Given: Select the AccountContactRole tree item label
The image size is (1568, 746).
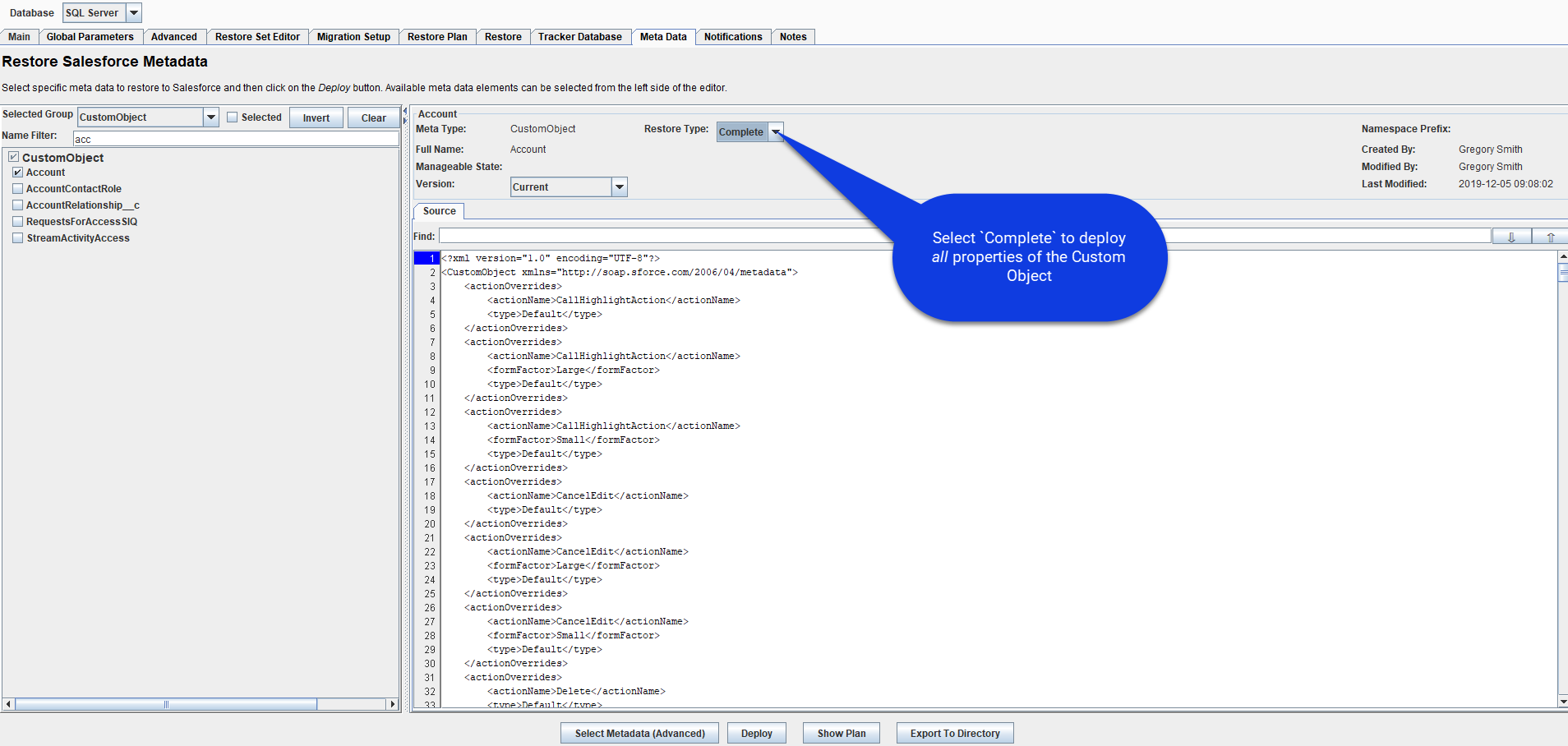Looking at the screenshot, I should click(x=74, y=189).
